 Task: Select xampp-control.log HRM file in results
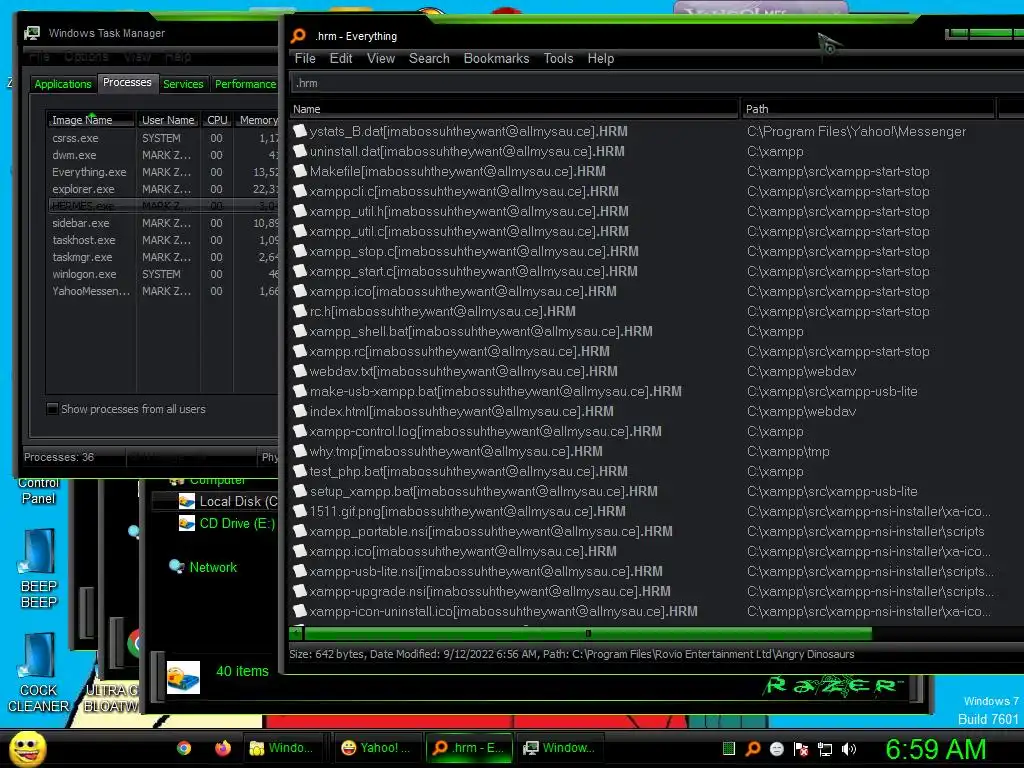(x=485, y=432)
